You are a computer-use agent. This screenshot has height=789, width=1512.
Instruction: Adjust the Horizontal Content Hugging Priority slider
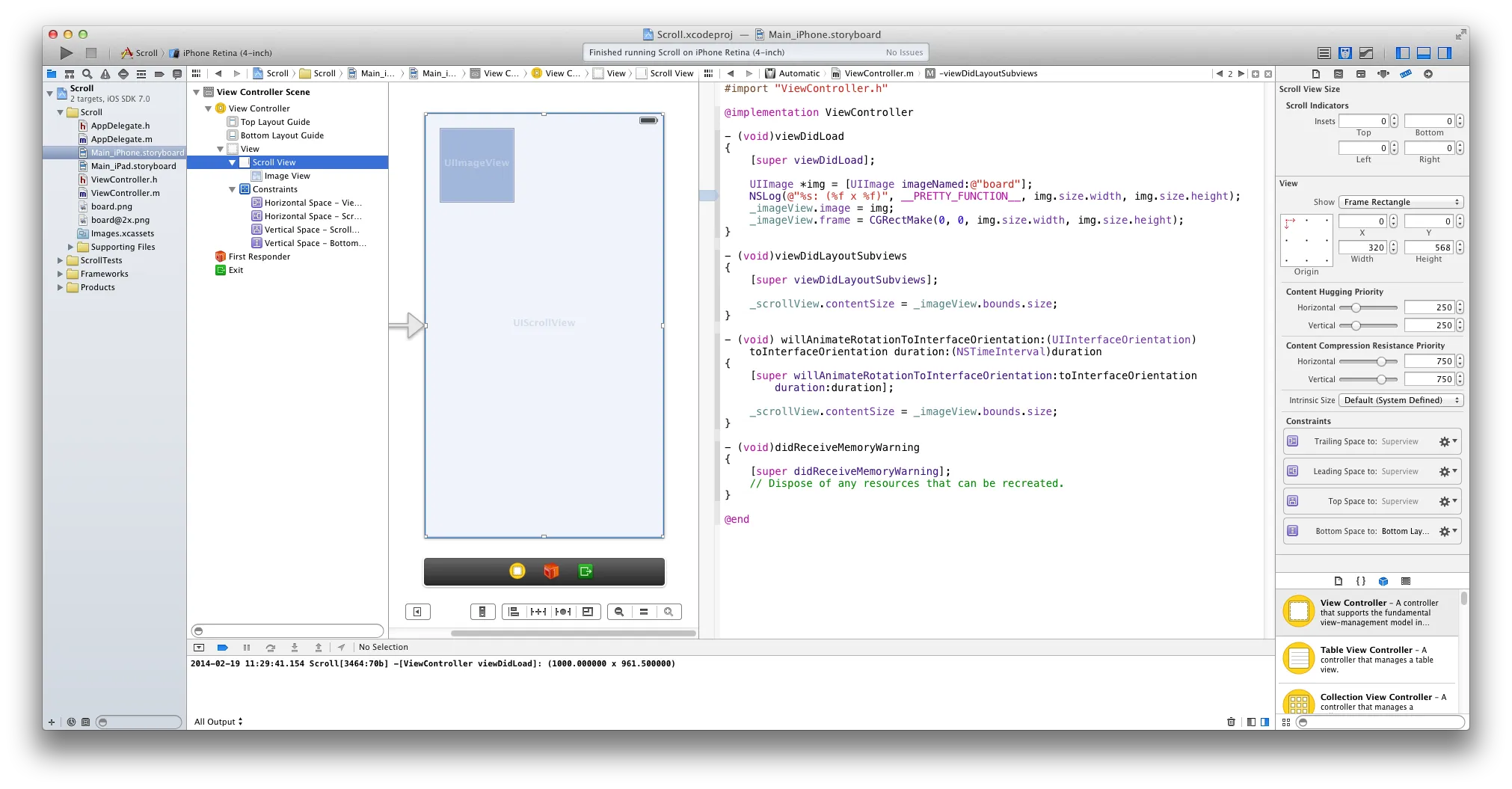tap(1356, 307)
